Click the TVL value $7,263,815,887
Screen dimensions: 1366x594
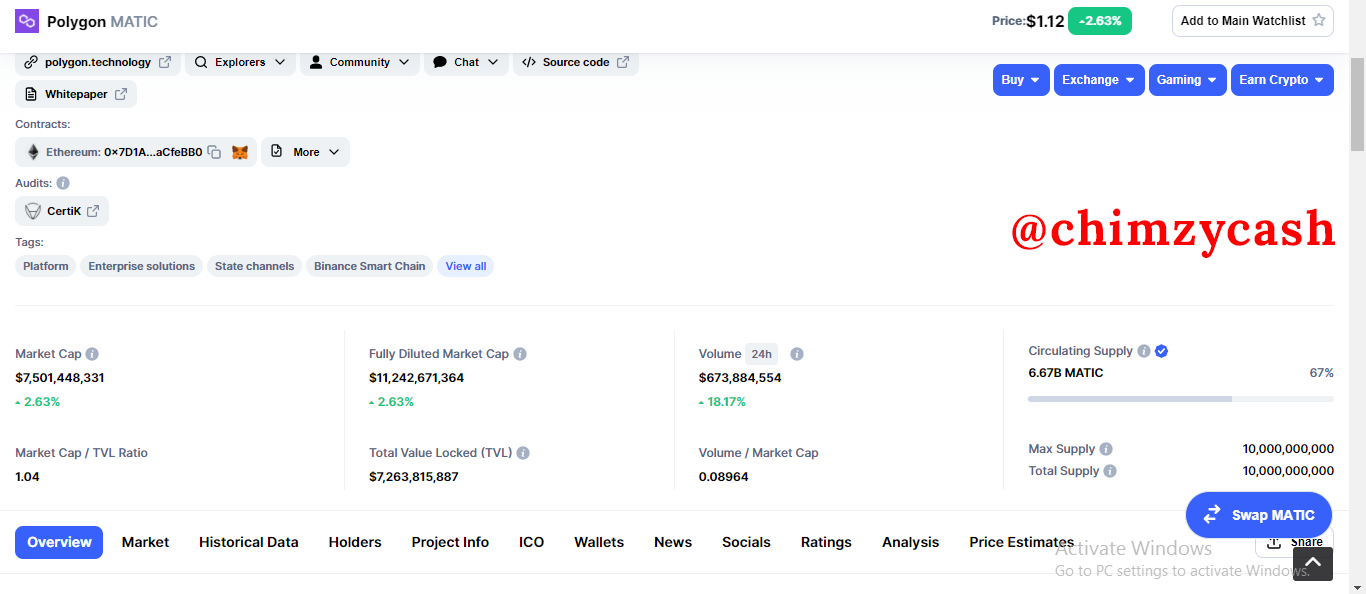tap(414, 477)
